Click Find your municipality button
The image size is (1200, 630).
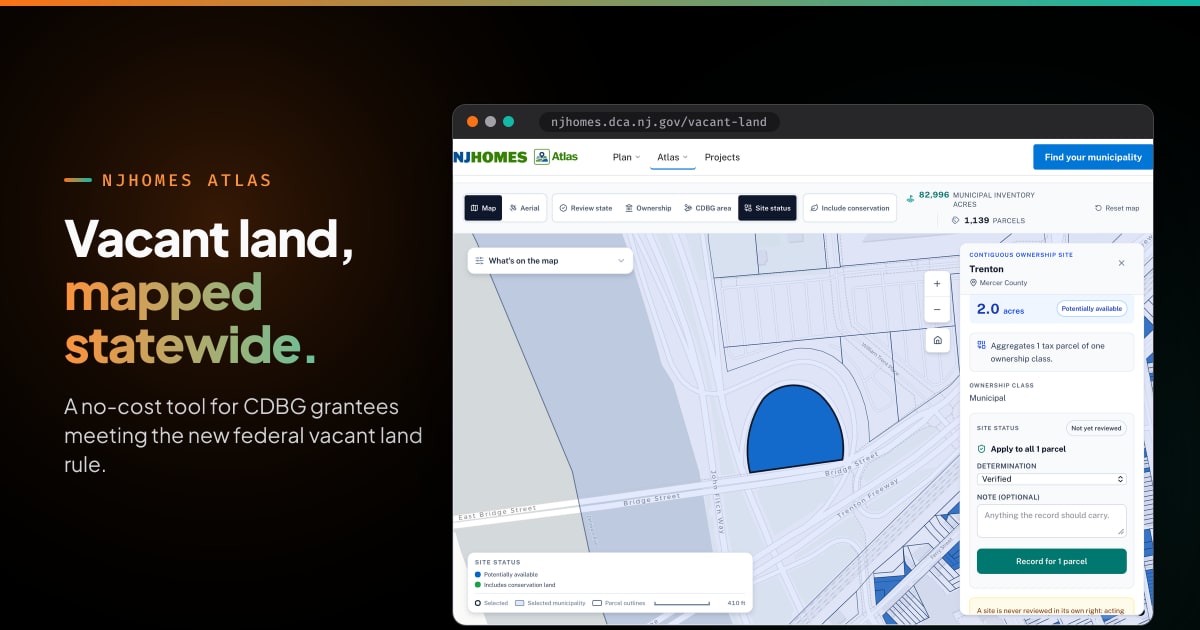click(x=1093, y=157)
